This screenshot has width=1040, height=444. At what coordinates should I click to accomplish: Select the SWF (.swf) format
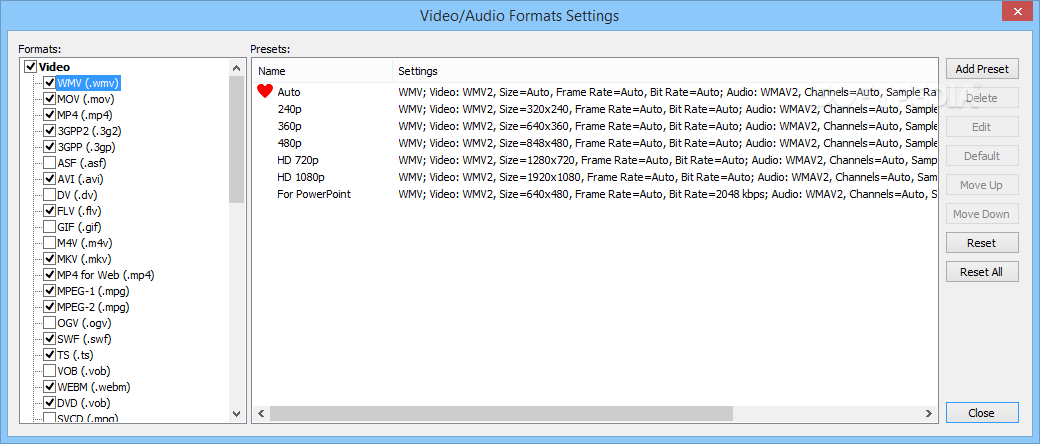click(x=84, y=339)
